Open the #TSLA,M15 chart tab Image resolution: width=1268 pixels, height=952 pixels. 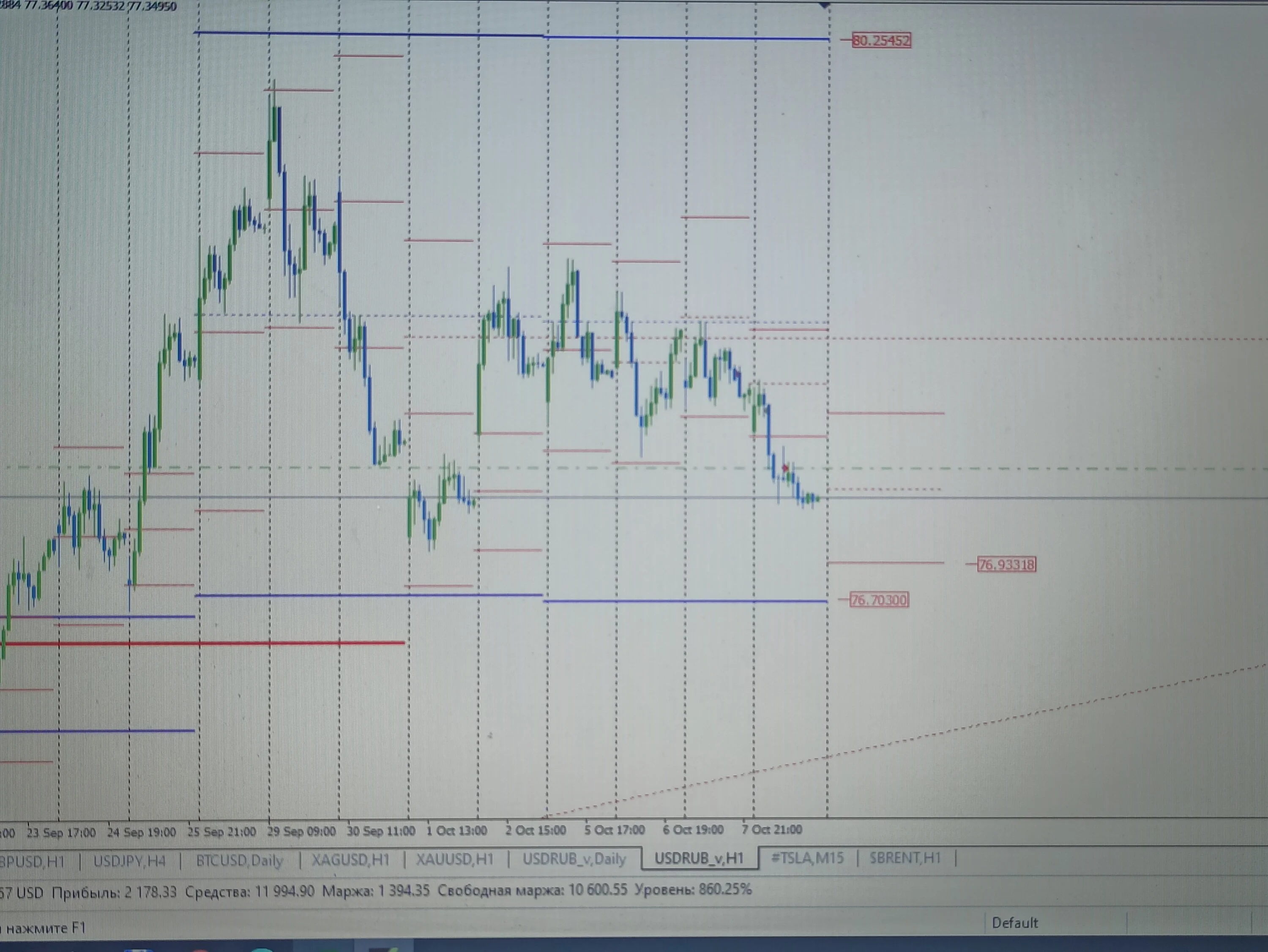[x=807, y=858]
